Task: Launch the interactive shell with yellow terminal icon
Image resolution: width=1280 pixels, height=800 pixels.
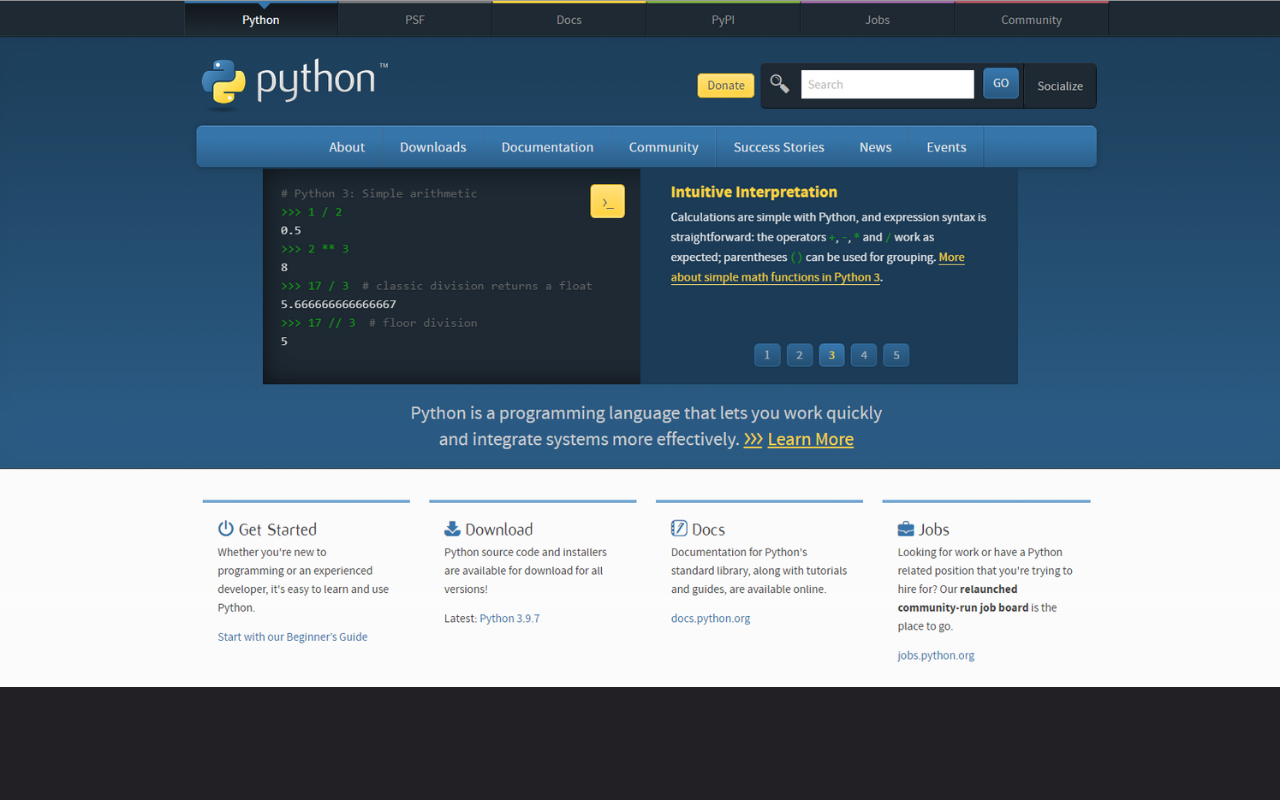Action: point(607,201)
